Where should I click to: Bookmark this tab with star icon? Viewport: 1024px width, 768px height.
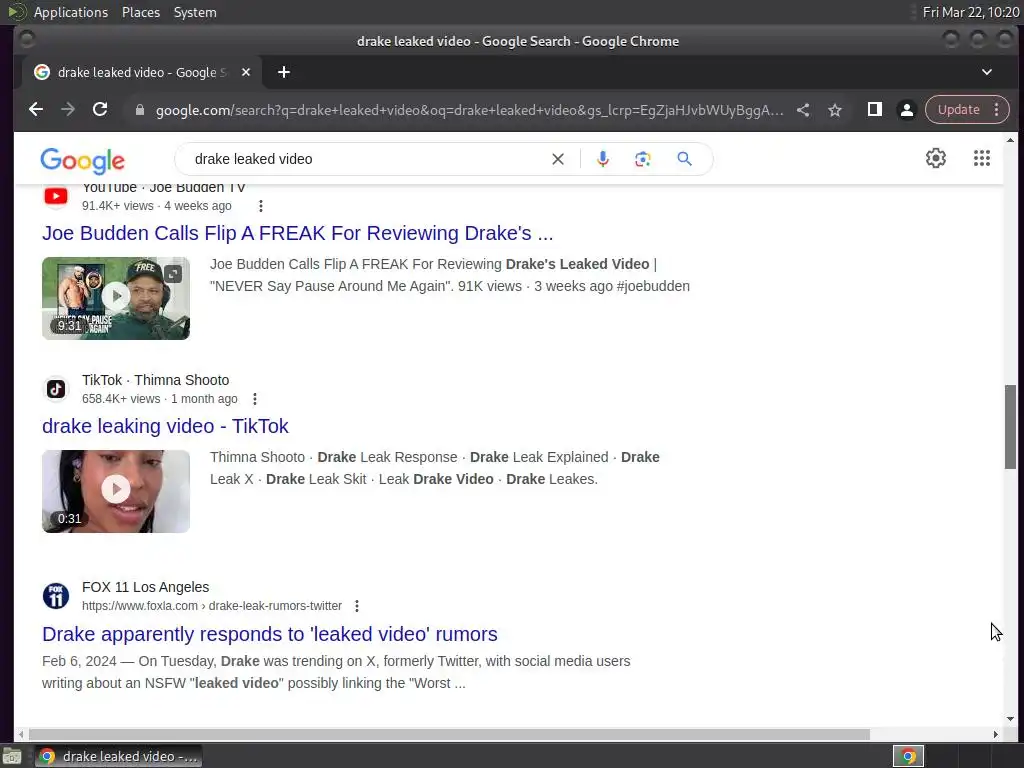click(835, 110)
